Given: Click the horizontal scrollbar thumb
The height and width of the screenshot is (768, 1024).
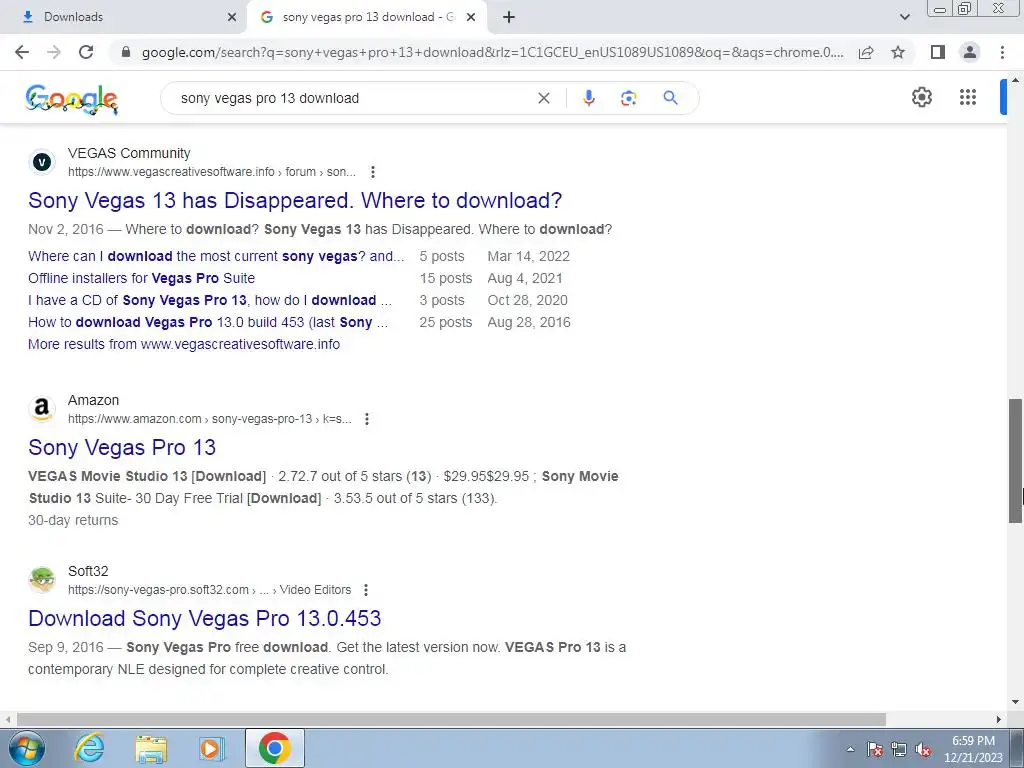Looking at the screenshot, I should [451, 719].
